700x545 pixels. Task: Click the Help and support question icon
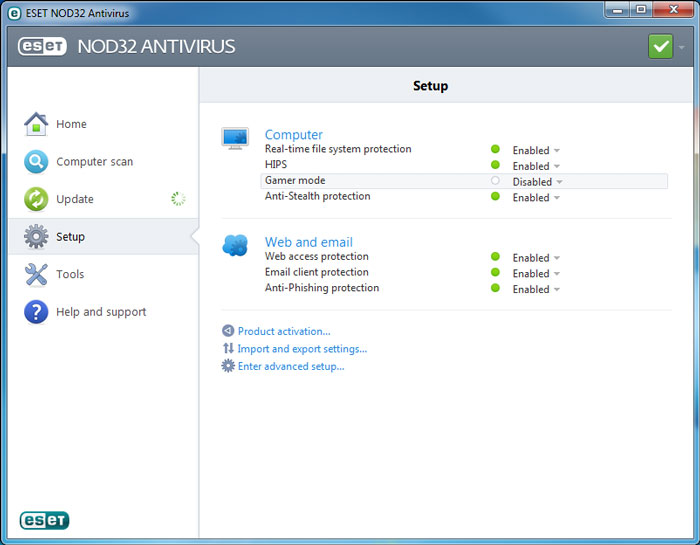[36, 312]
